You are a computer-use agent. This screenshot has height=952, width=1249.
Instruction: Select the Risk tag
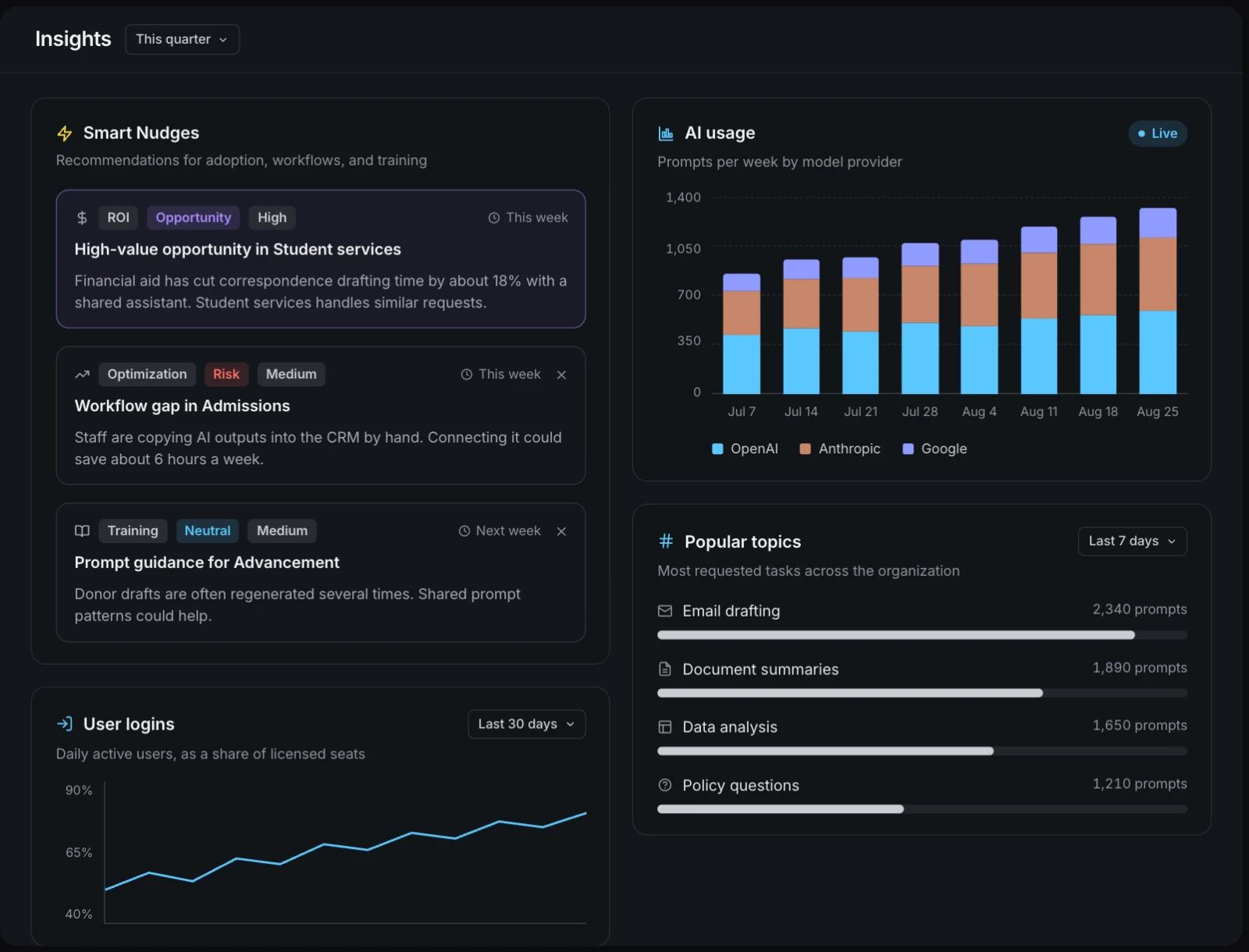(x=226, y=375)
